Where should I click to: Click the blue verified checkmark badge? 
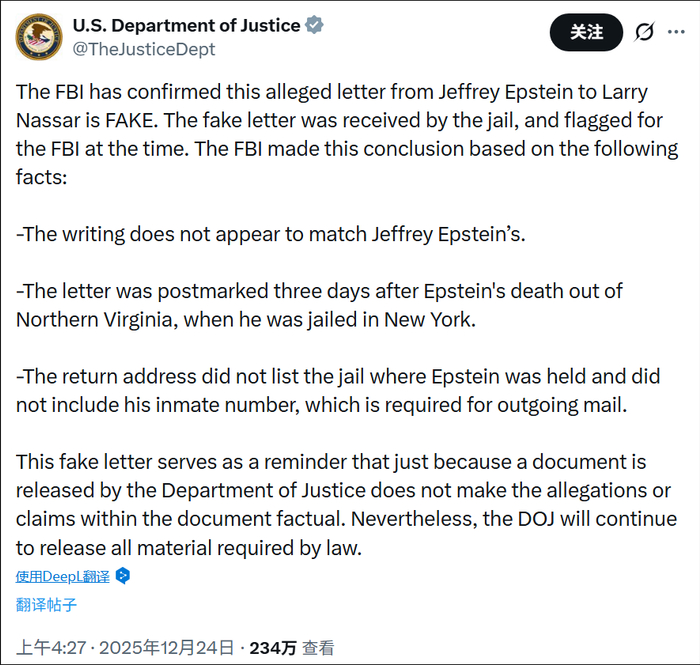click(x=315, y=25)
